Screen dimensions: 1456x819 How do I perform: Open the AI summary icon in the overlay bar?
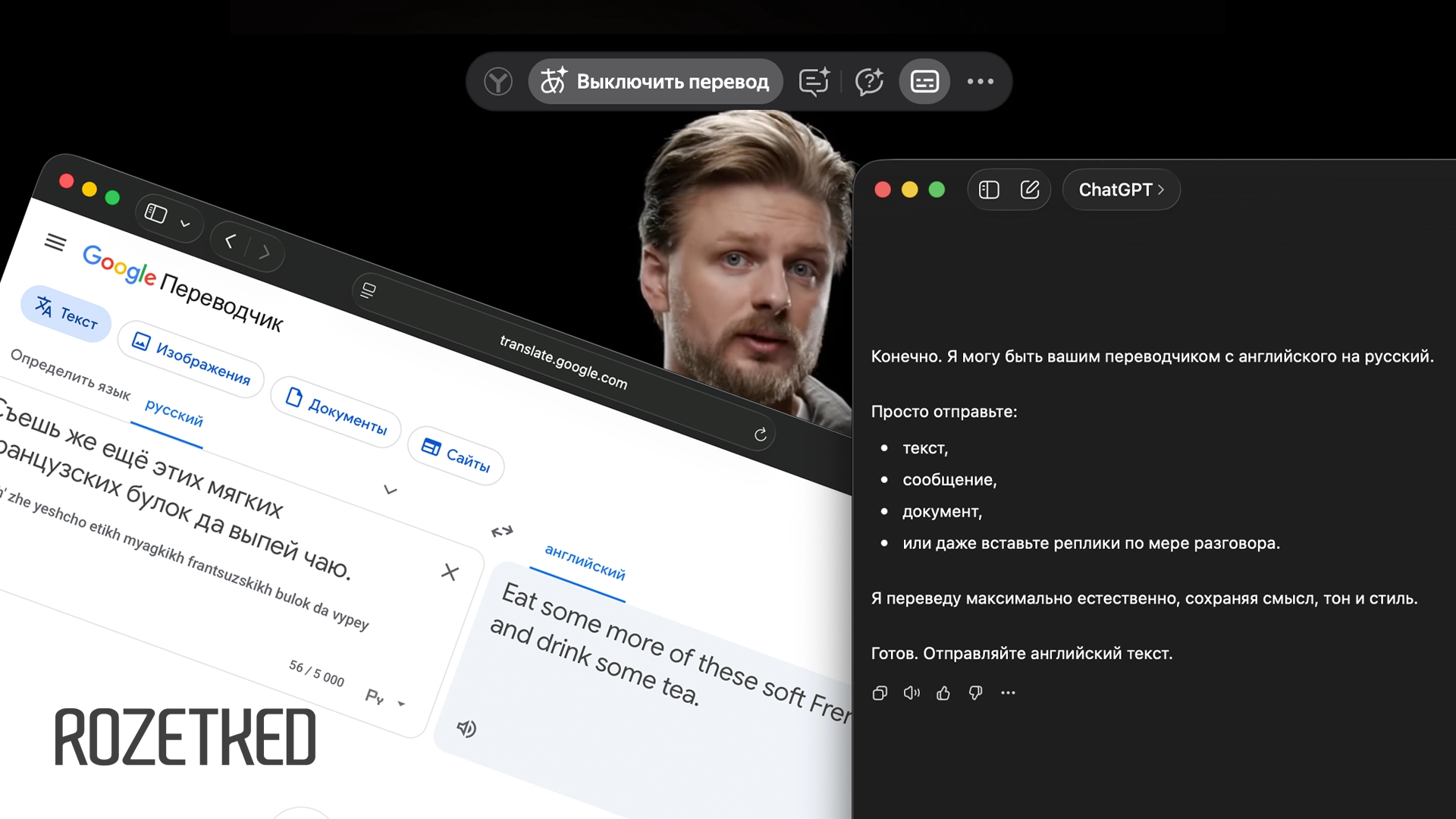tap(814, 81)
